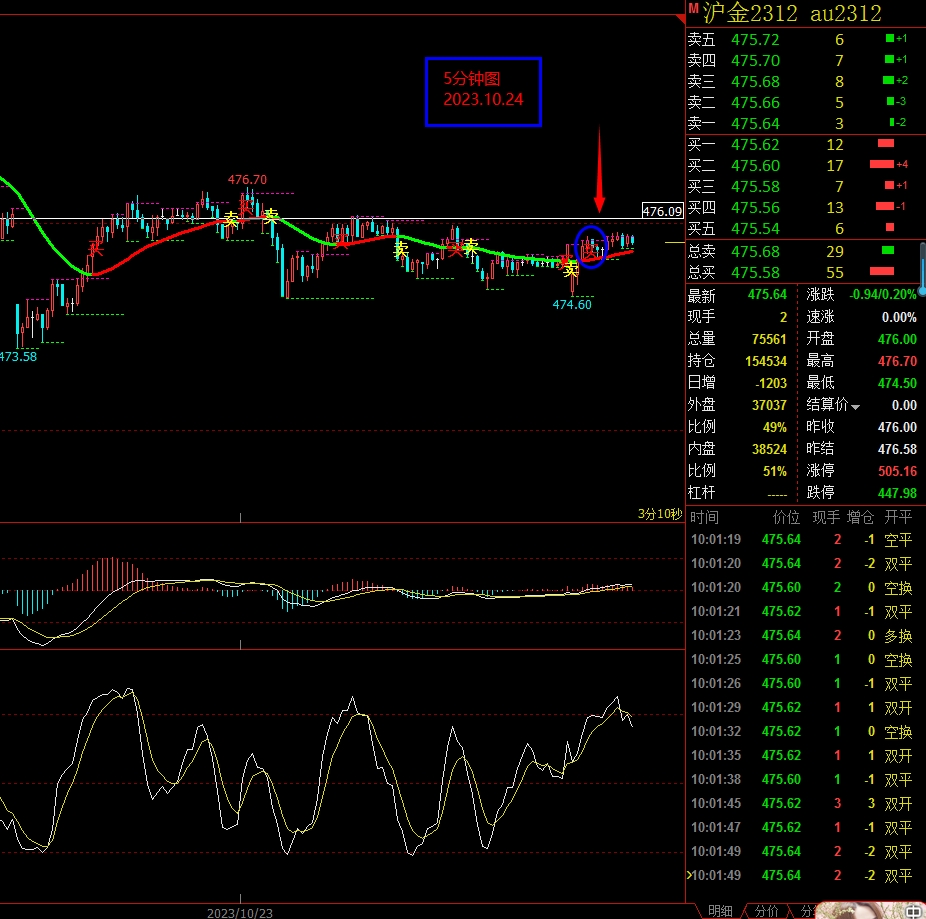Image resolution: width=926 pixels, height=919 pixels.
Task: Click the input method 中 icon
Action: tap(913, 911)
